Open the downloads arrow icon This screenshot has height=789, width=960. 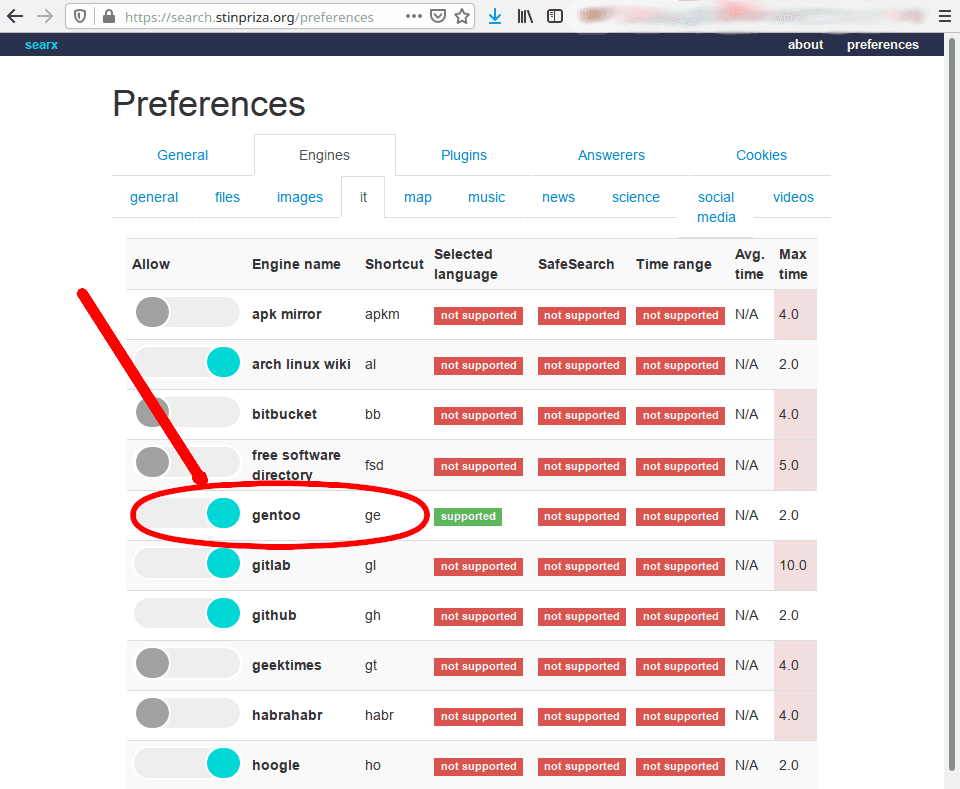click(495, 17)
